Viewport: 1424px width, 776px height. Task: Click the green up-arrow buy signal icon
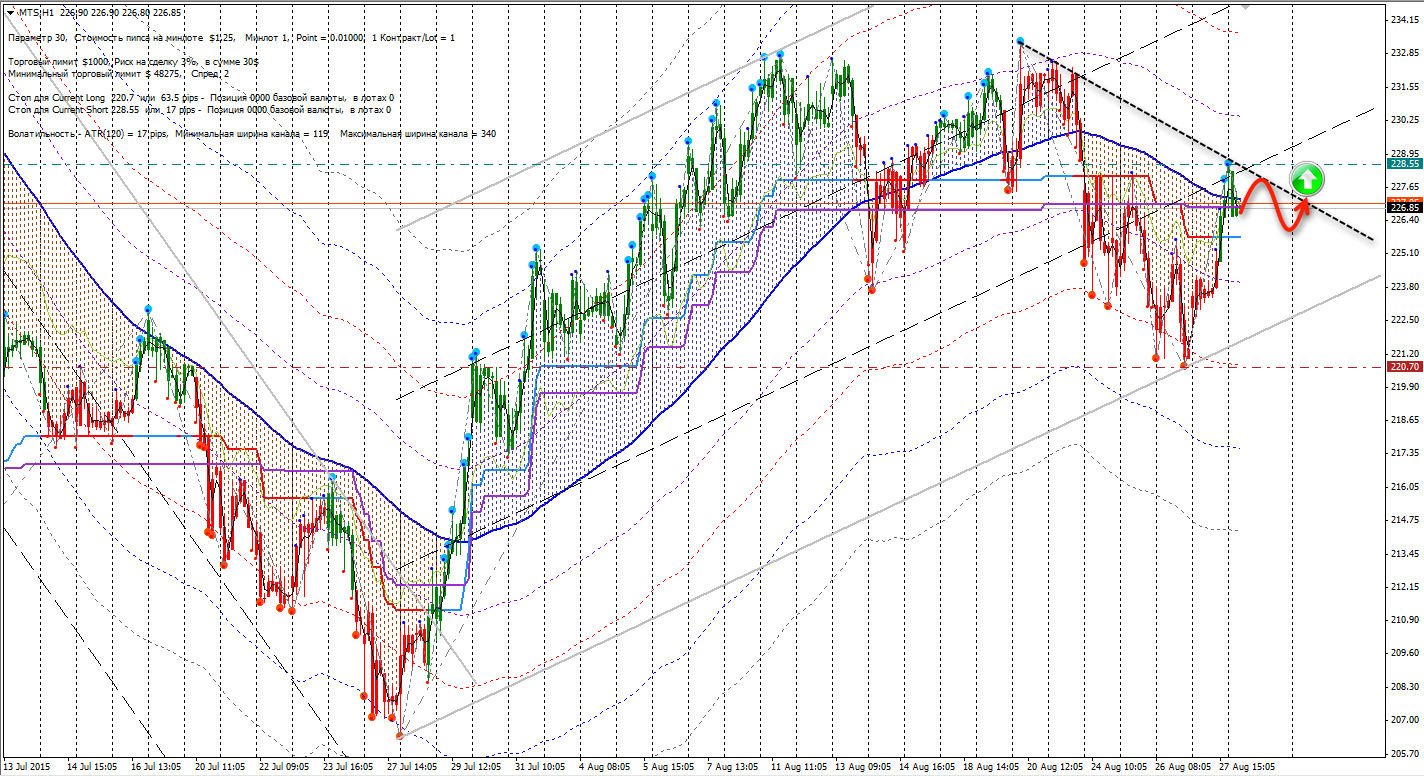[1307, 180]
